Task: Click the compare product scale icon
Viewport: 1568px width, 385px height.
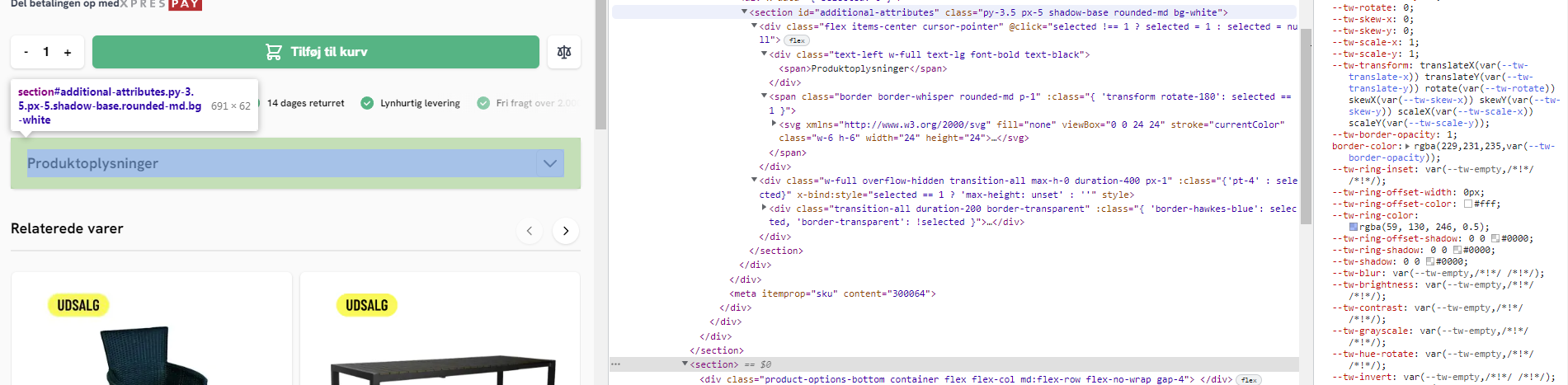Action: click(x=564, y=52)
